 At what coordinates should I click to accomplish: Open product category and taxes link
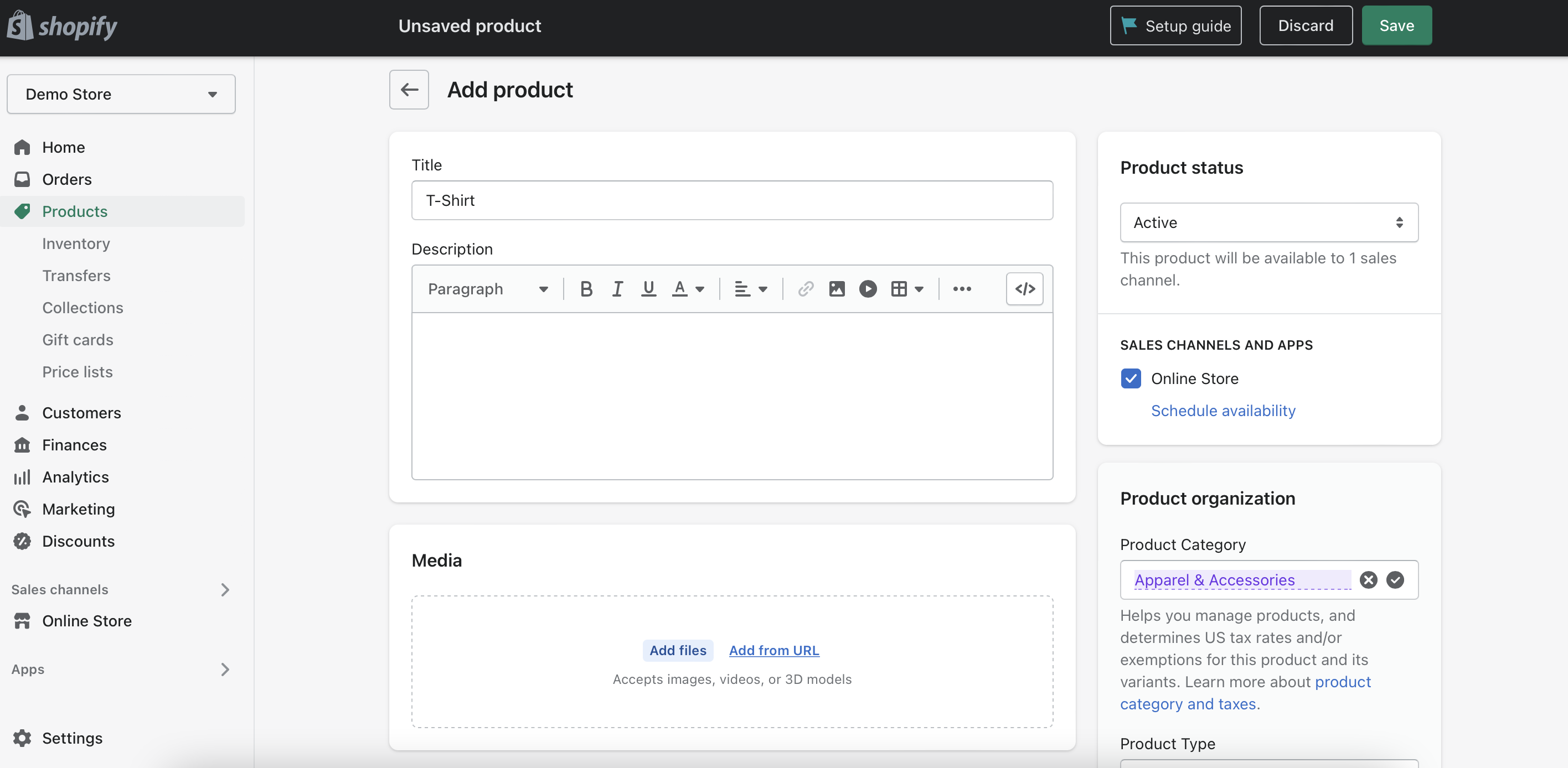[1245, 693]
